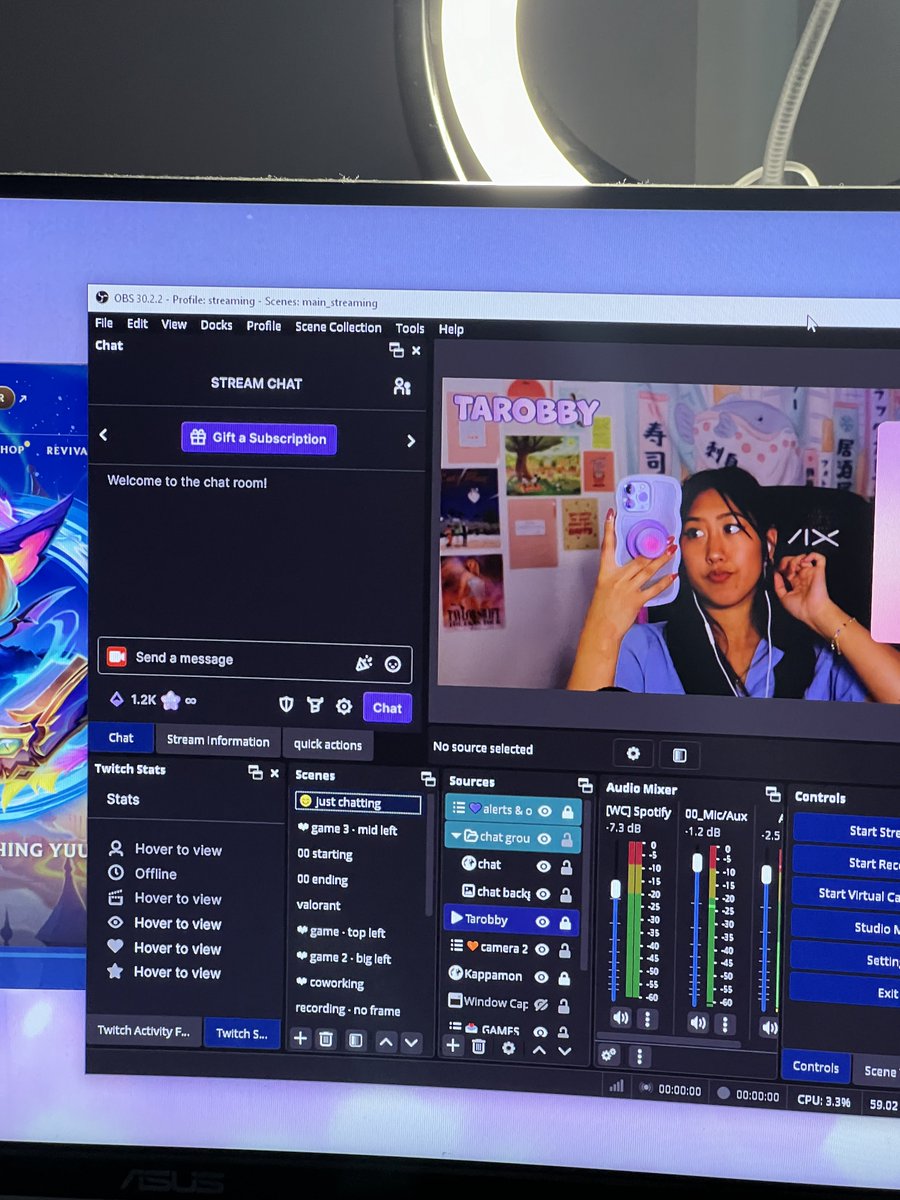
Task: Open the emote picker in chat box
Action: point(393,663)
